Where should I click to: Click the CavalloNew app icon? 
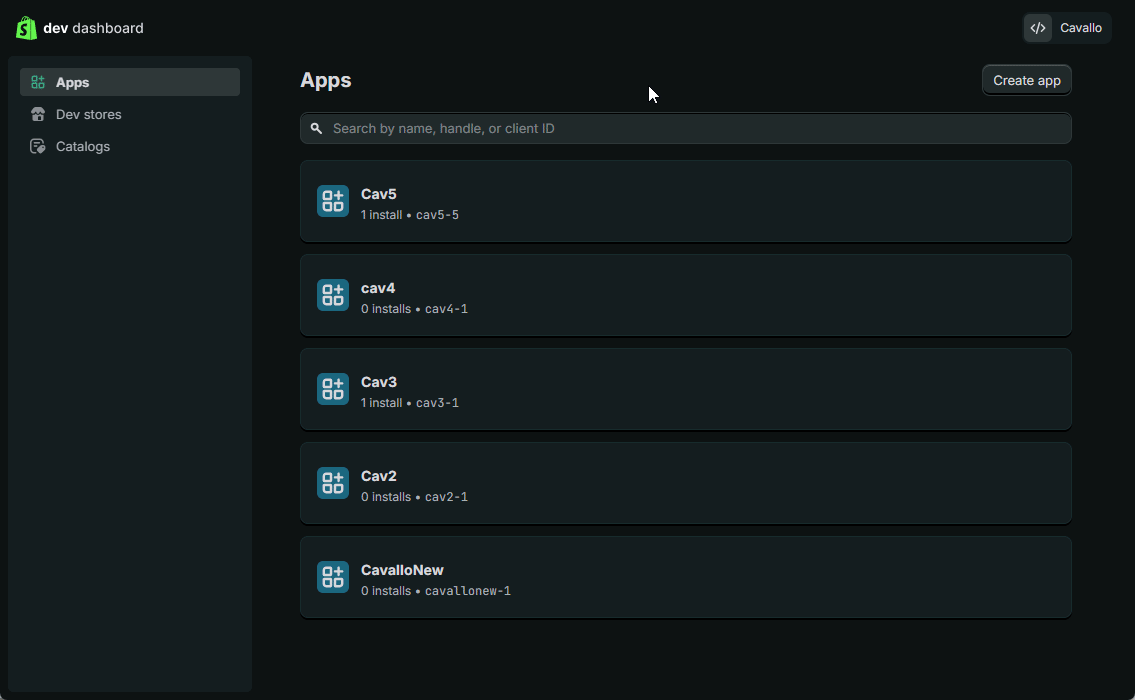point(333,577)
